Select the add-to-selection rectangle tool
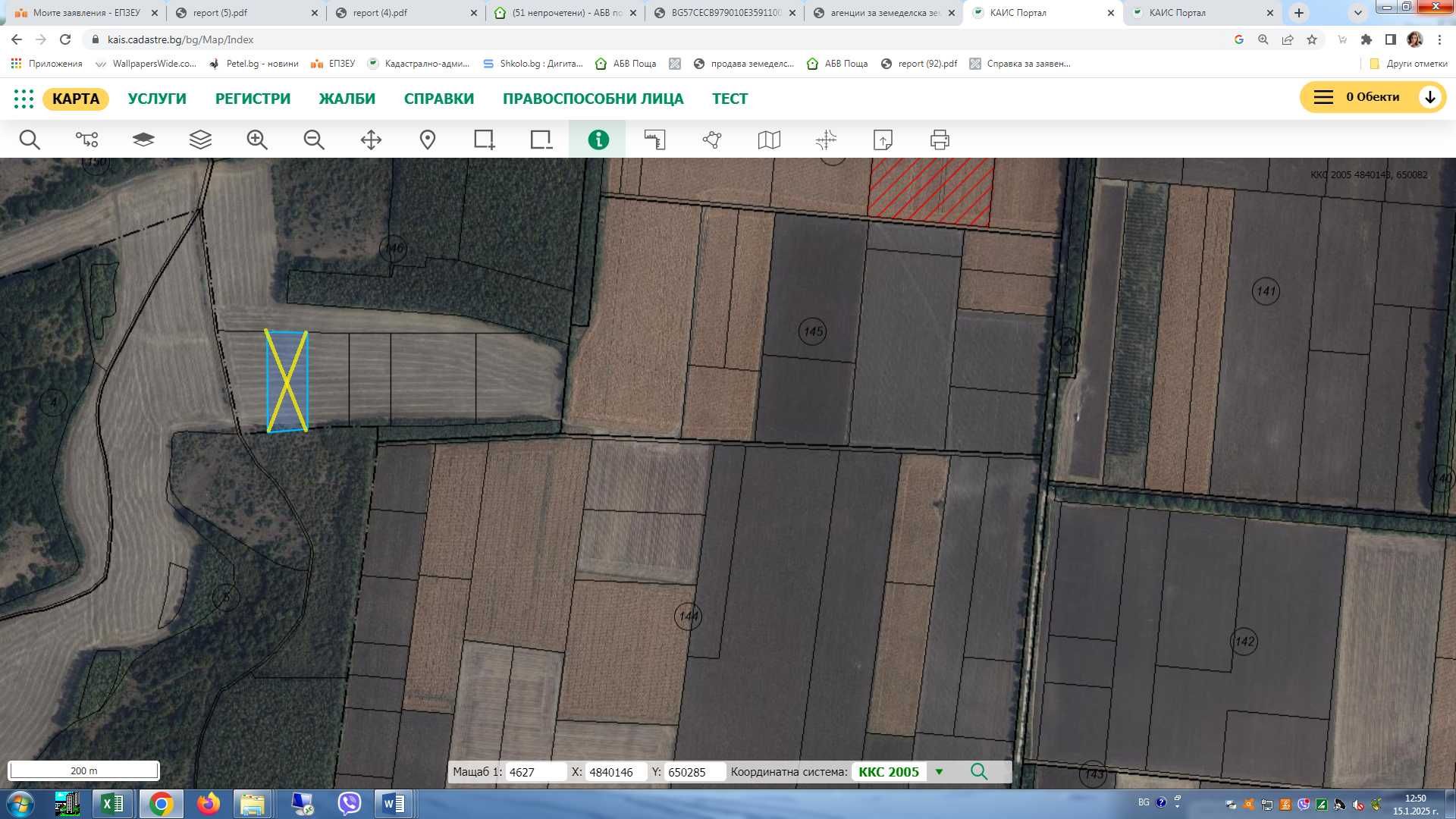The height and width of the screenshot is (819, 1456). point(485,140)
